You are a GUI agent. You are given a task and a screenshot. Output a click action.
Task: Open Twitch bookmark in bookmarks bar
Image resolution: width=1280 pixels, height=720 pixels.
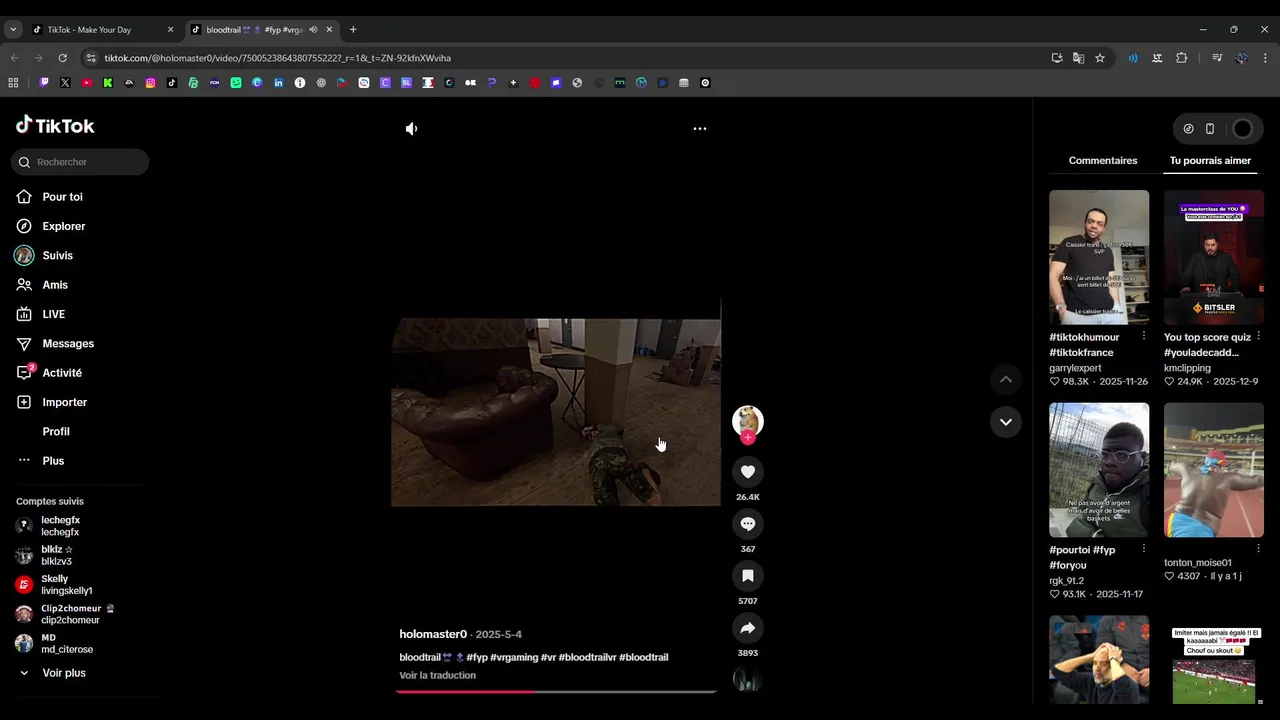(44, 83)
